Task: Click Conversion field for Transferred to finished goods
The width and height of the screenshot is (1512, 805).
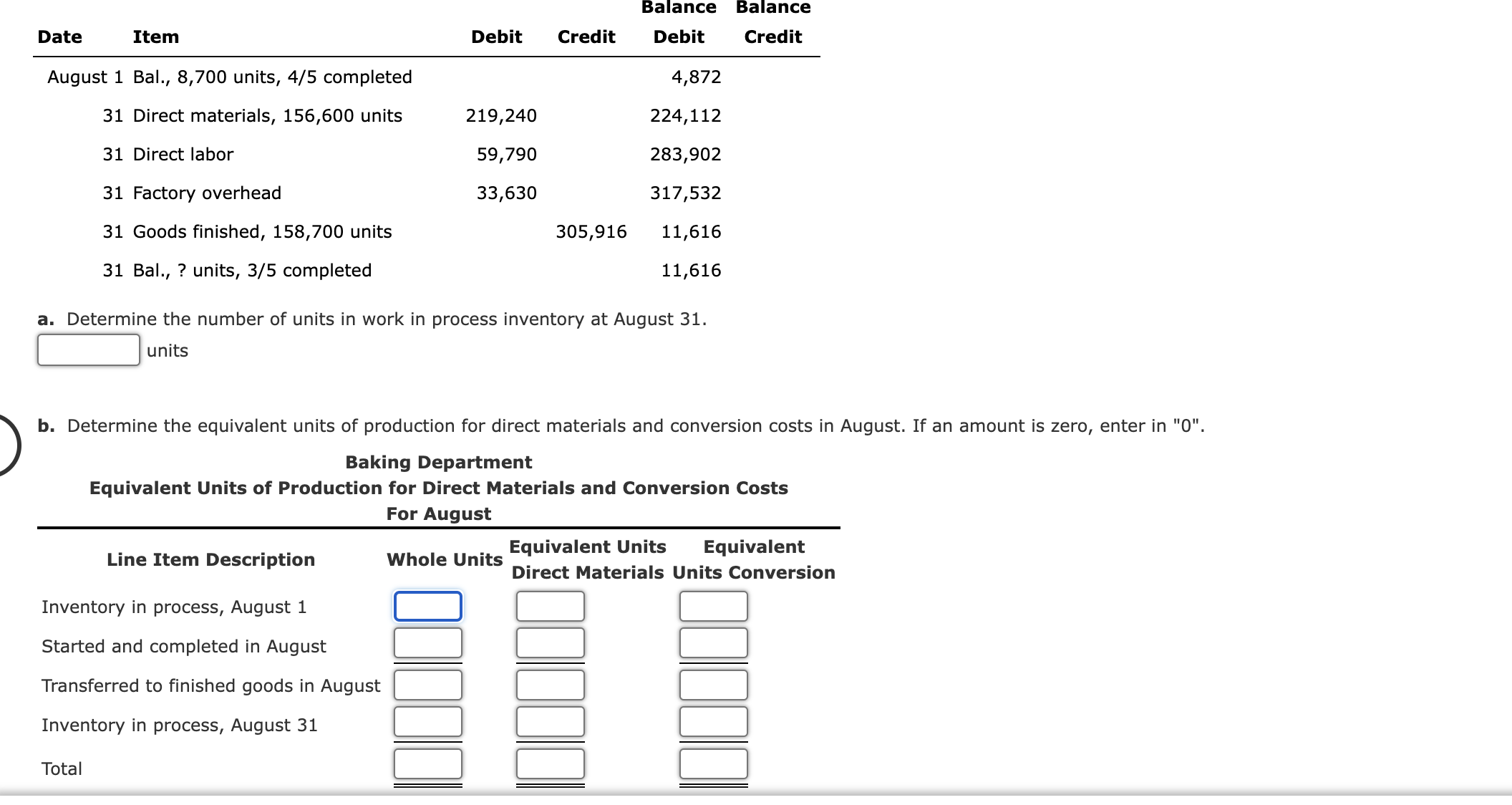Action: 712,684
